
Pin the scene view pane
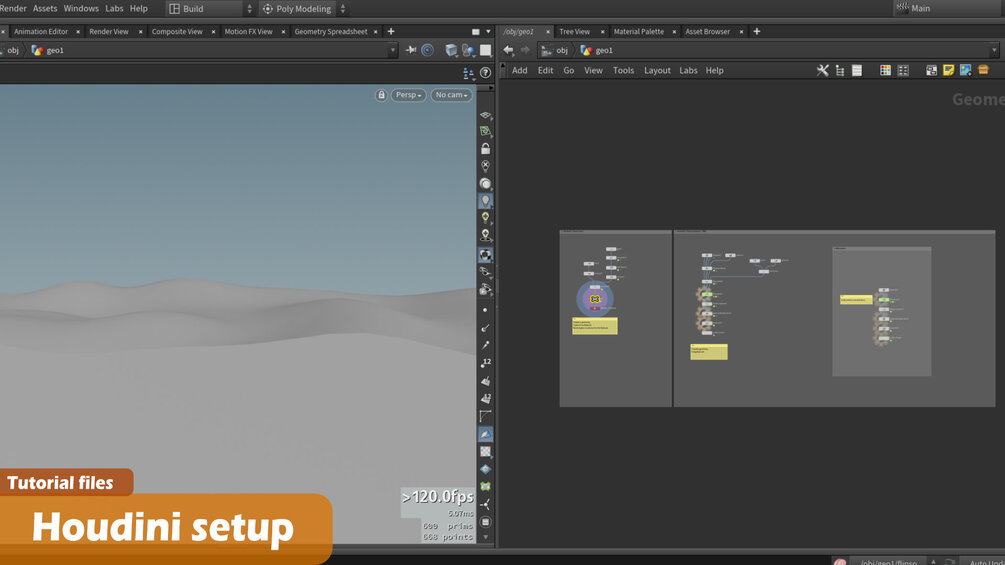411,50
